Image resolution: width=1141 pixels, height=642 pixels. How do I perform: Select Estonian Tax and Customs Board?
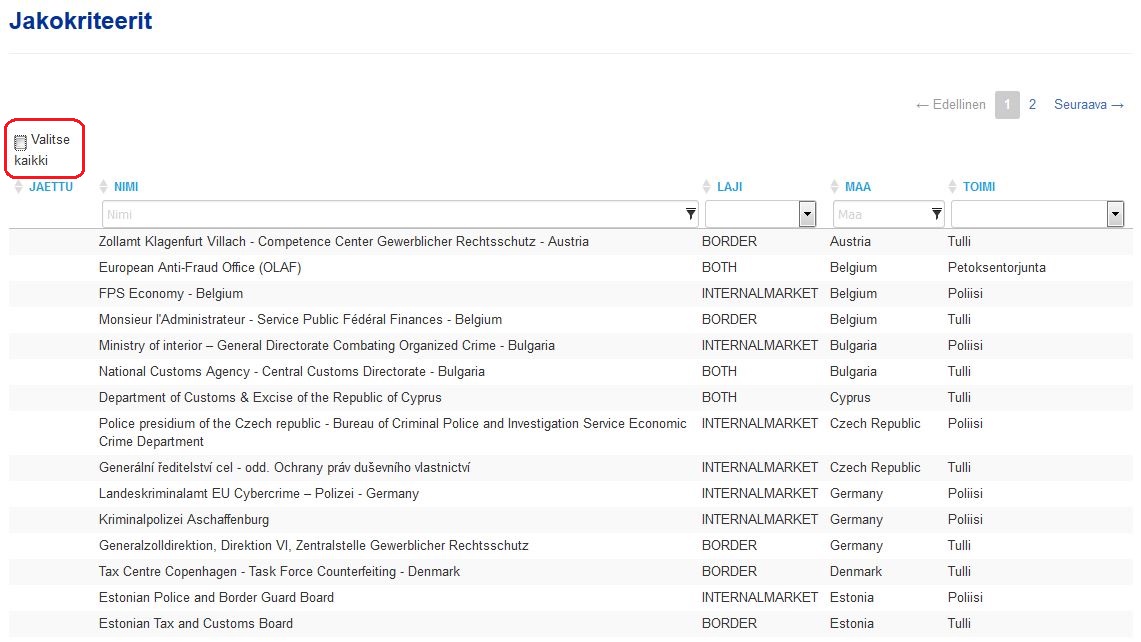pos(570,624)
